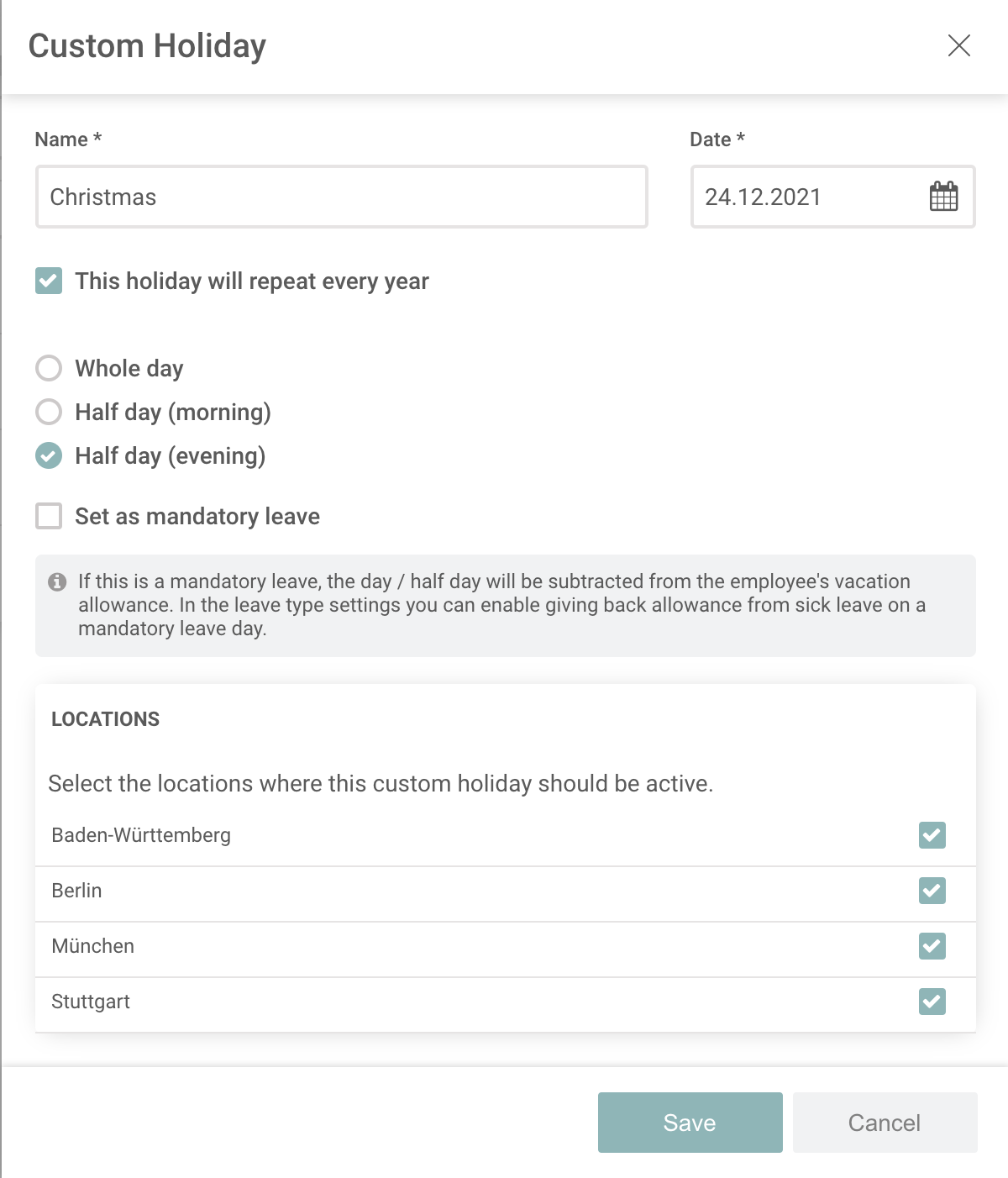Click the 'Set as mandatory leave' label text

197,516
